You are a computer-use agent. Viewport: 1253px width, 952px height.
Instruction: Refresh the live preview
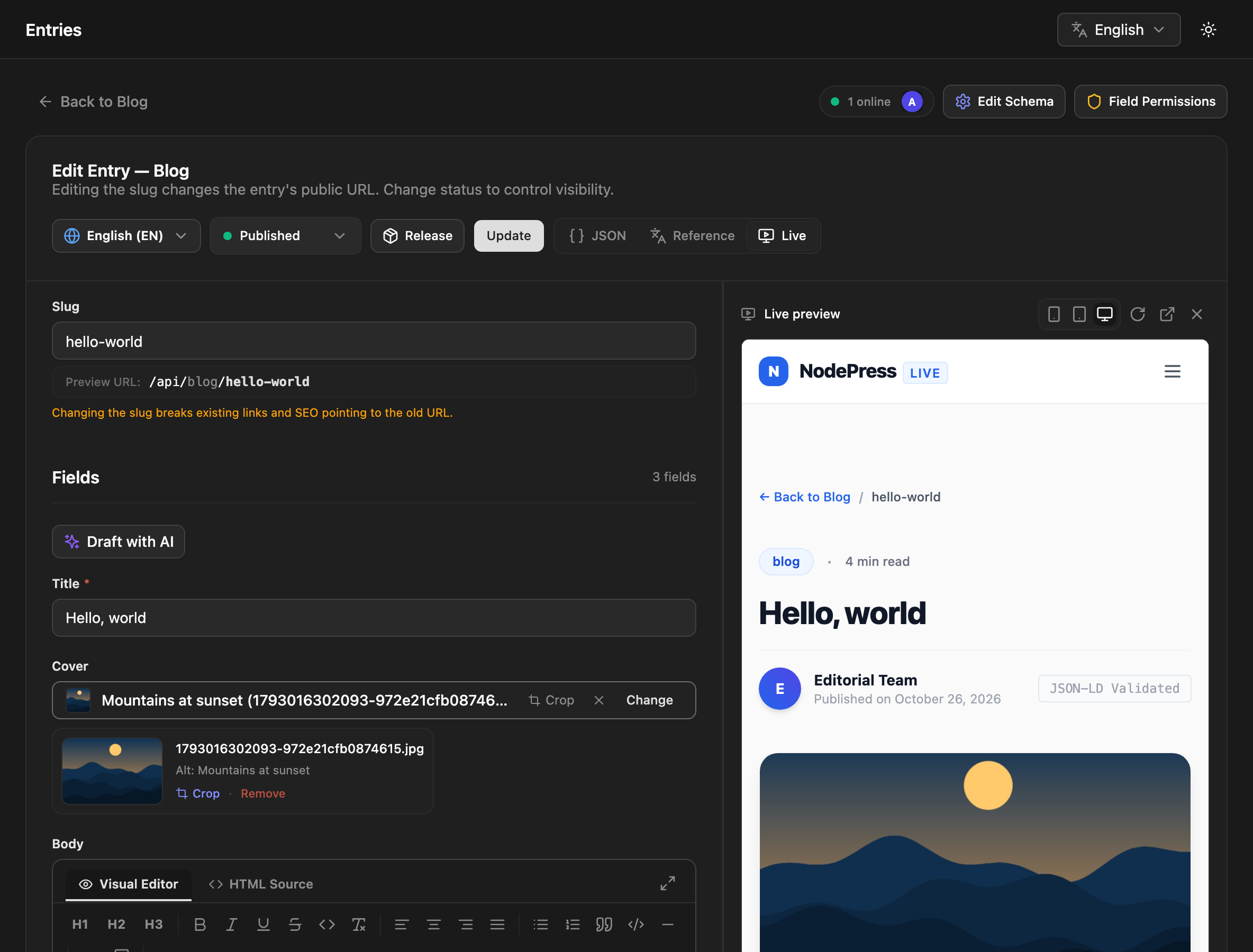[x=1137, y=314]
